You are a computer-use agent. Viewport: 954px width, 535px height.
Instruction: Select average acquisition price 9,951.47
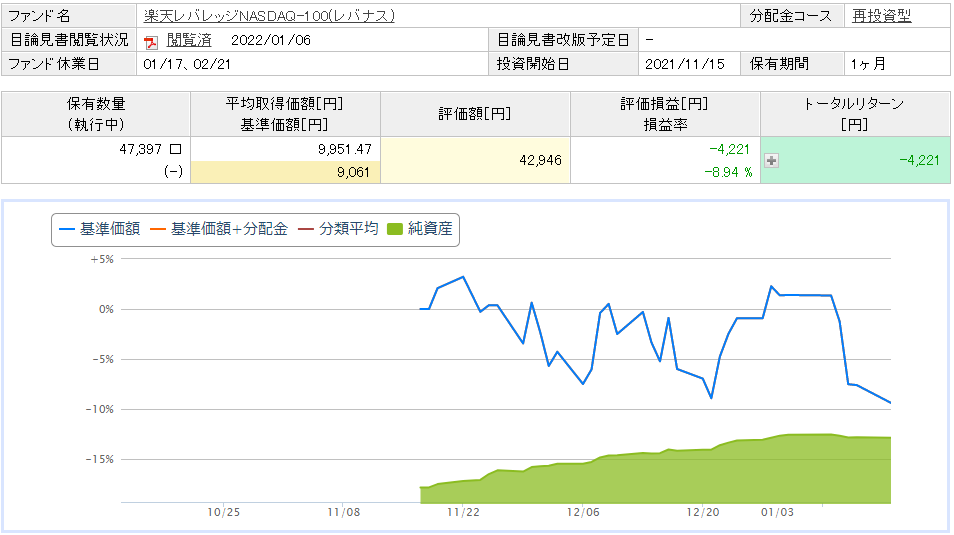pos(344,149)
